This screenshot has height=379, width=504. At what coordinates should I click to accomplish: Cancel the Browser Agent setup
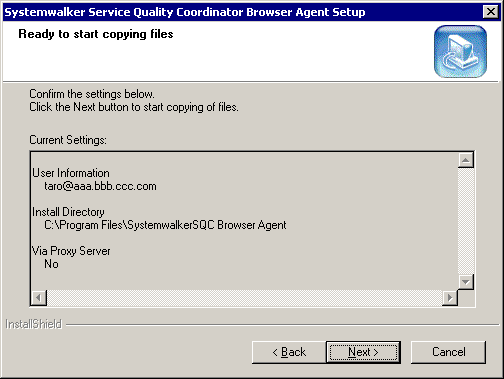tap(448, 352)
